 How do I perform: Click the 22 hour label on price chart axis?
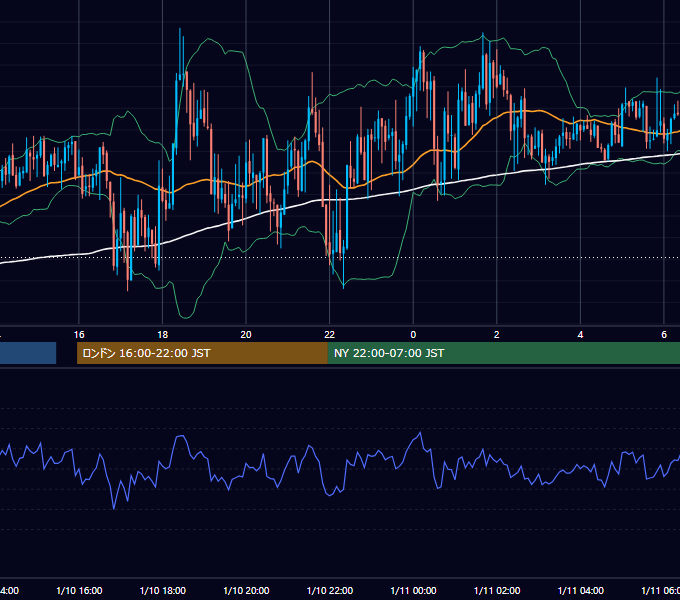[x=330, y=335]
